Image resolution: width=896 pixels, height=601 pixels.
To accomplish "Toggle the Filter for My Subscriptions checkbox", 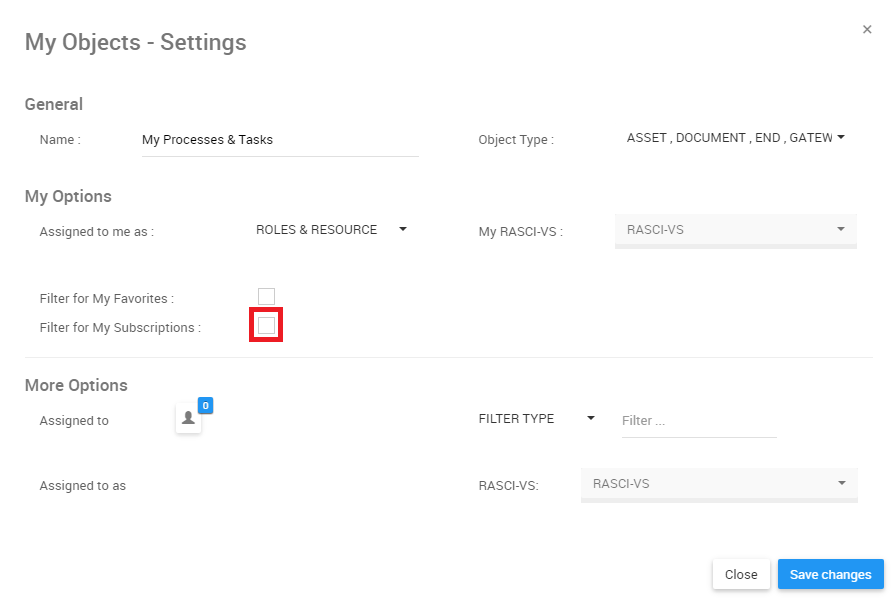I will (266, 326).
